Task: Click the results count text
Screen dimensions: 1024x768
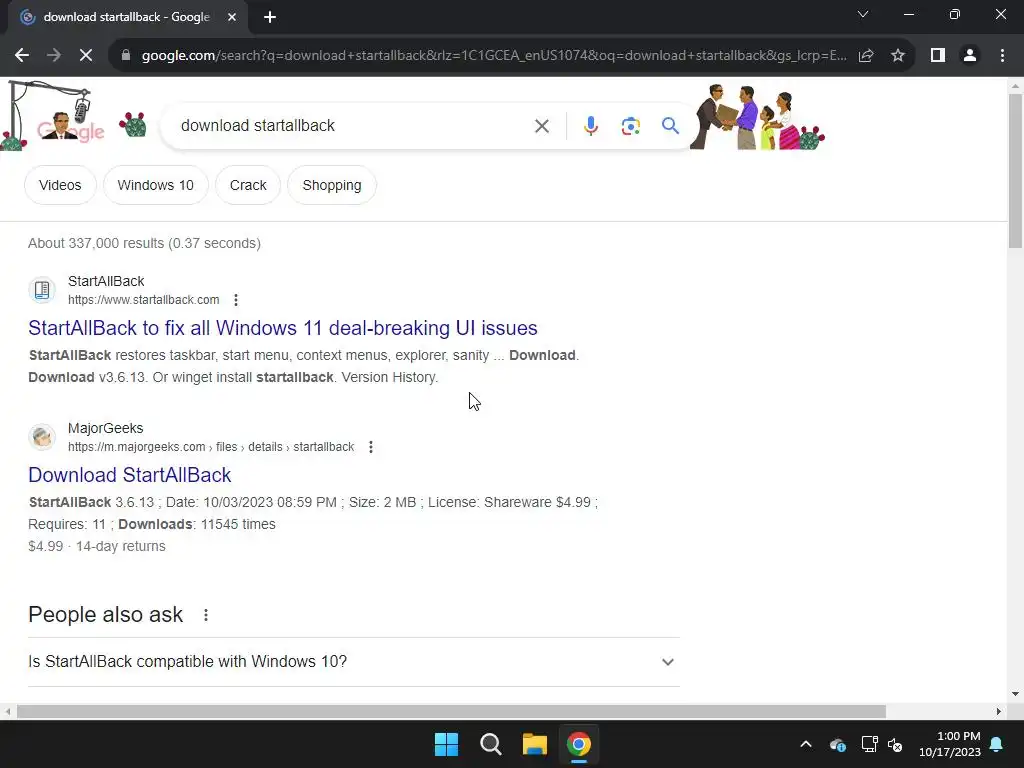Action: (x=144, y=244)
